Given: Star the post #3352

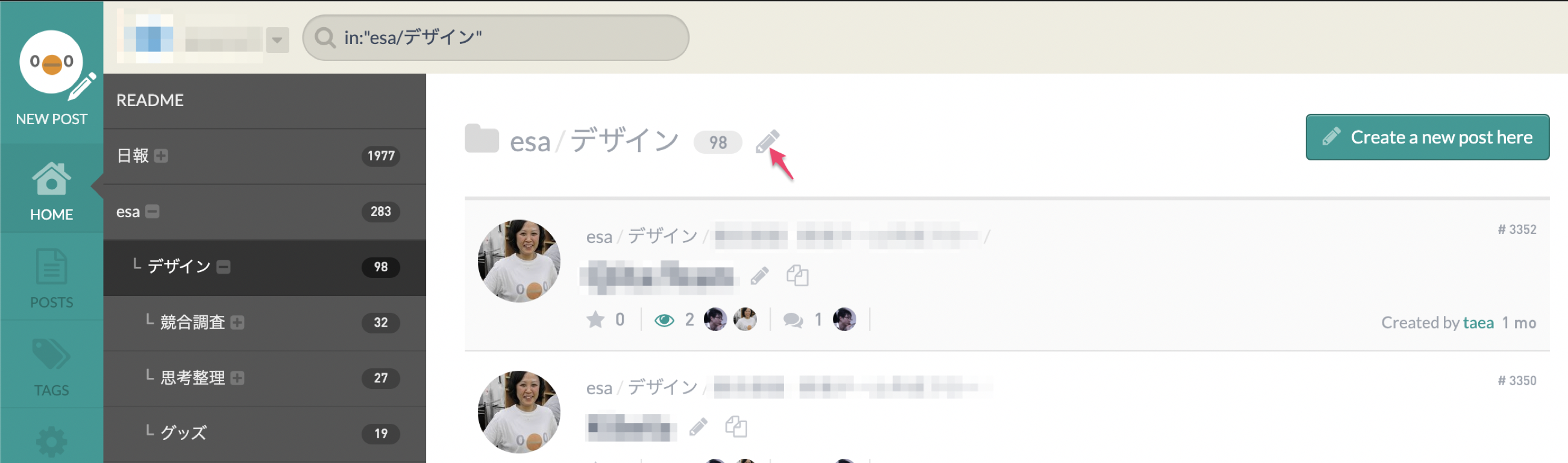Looking at the screenshot, I should pyautogui.click(x=595, y=320).
